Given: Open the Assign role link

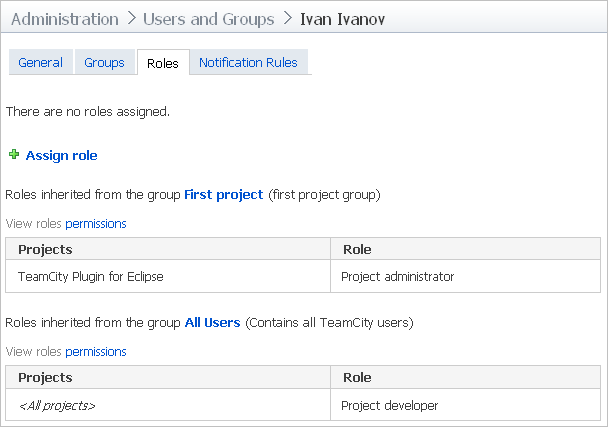Looking at the screenshot, I should click(61, 156).
